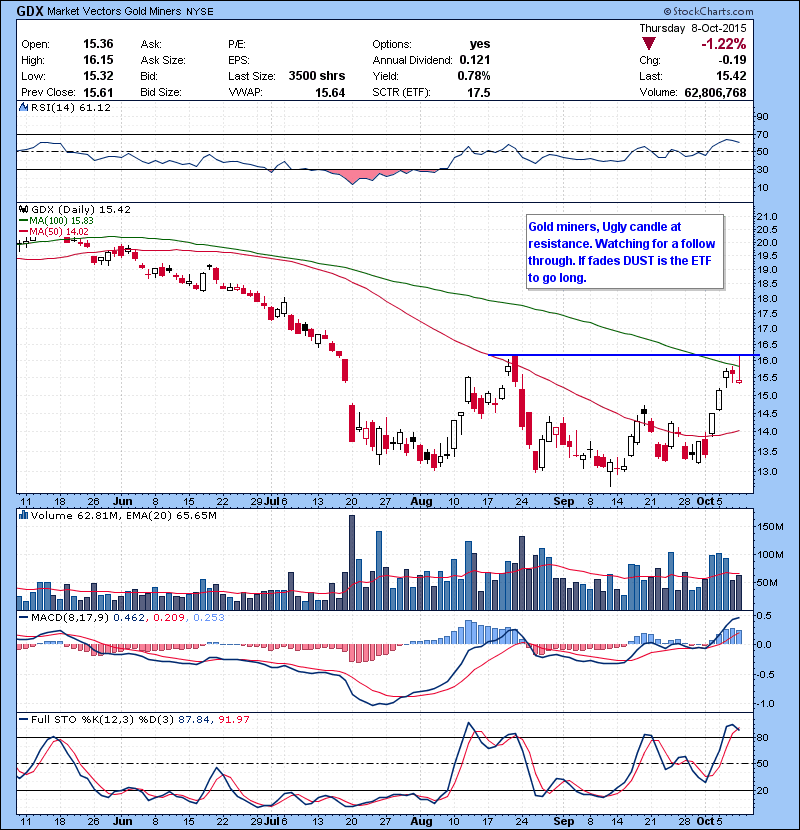800x830 pixels.
Task: Click the Market Vectors Gold Miners name
Action: 114,11
